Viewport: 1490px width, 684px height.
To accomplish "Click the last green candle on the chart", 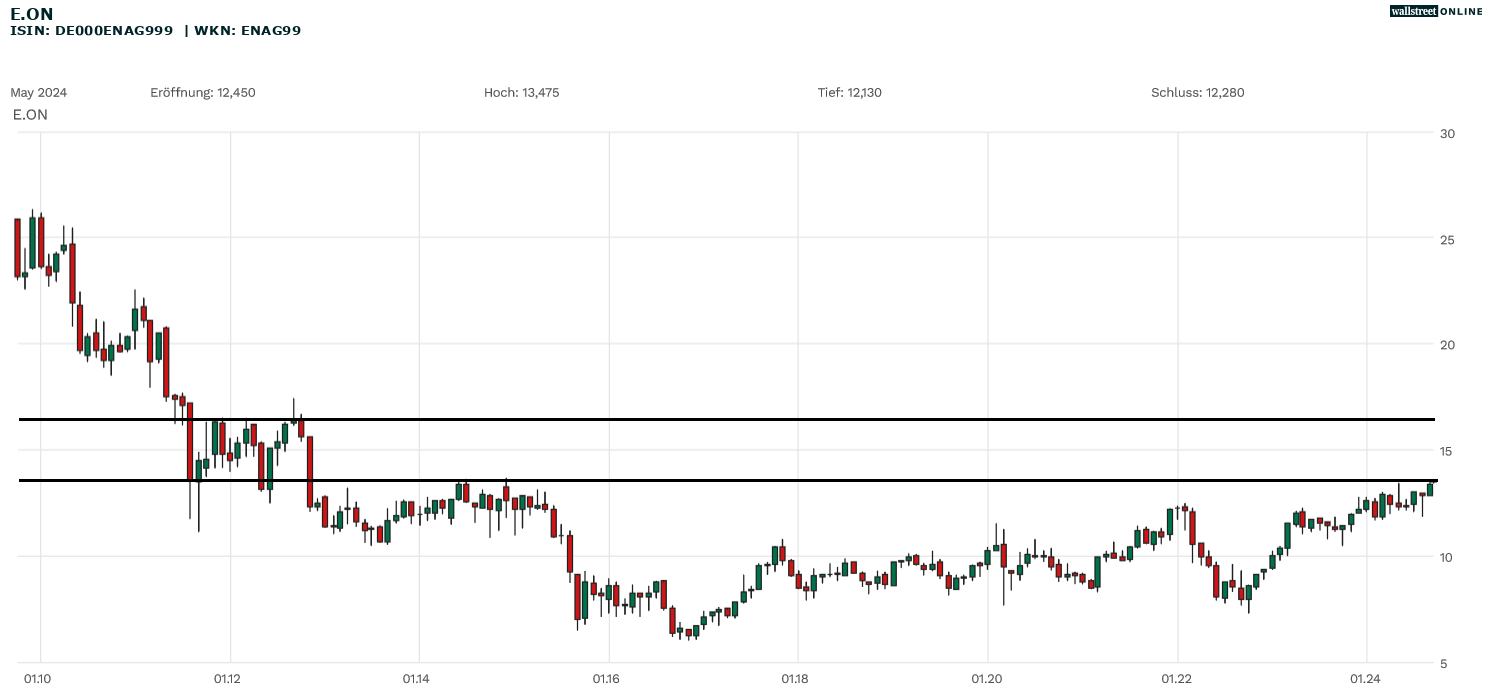I will point(1430,489).
